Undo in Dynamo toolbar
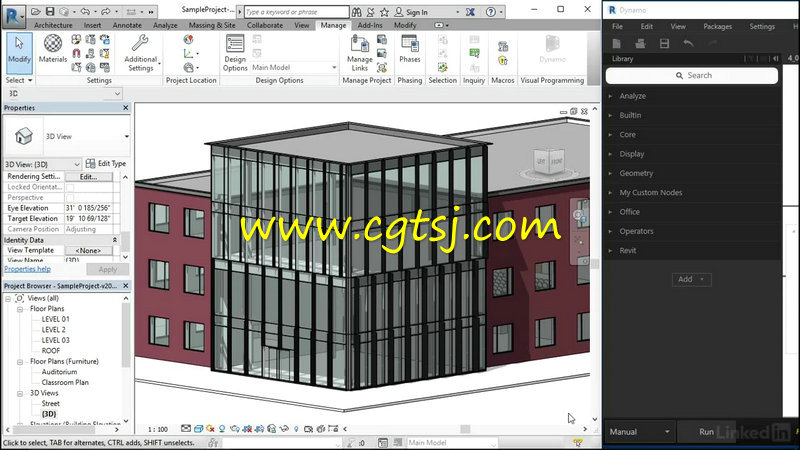 click(688, 44)
